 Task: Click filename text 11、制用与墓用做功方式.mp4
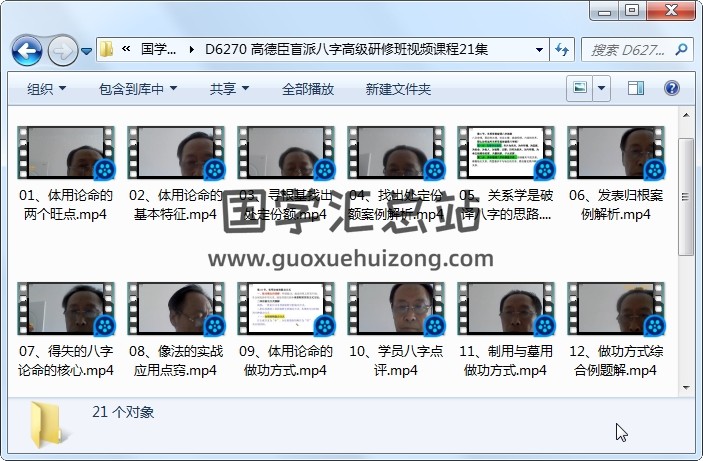pos(506,361)
